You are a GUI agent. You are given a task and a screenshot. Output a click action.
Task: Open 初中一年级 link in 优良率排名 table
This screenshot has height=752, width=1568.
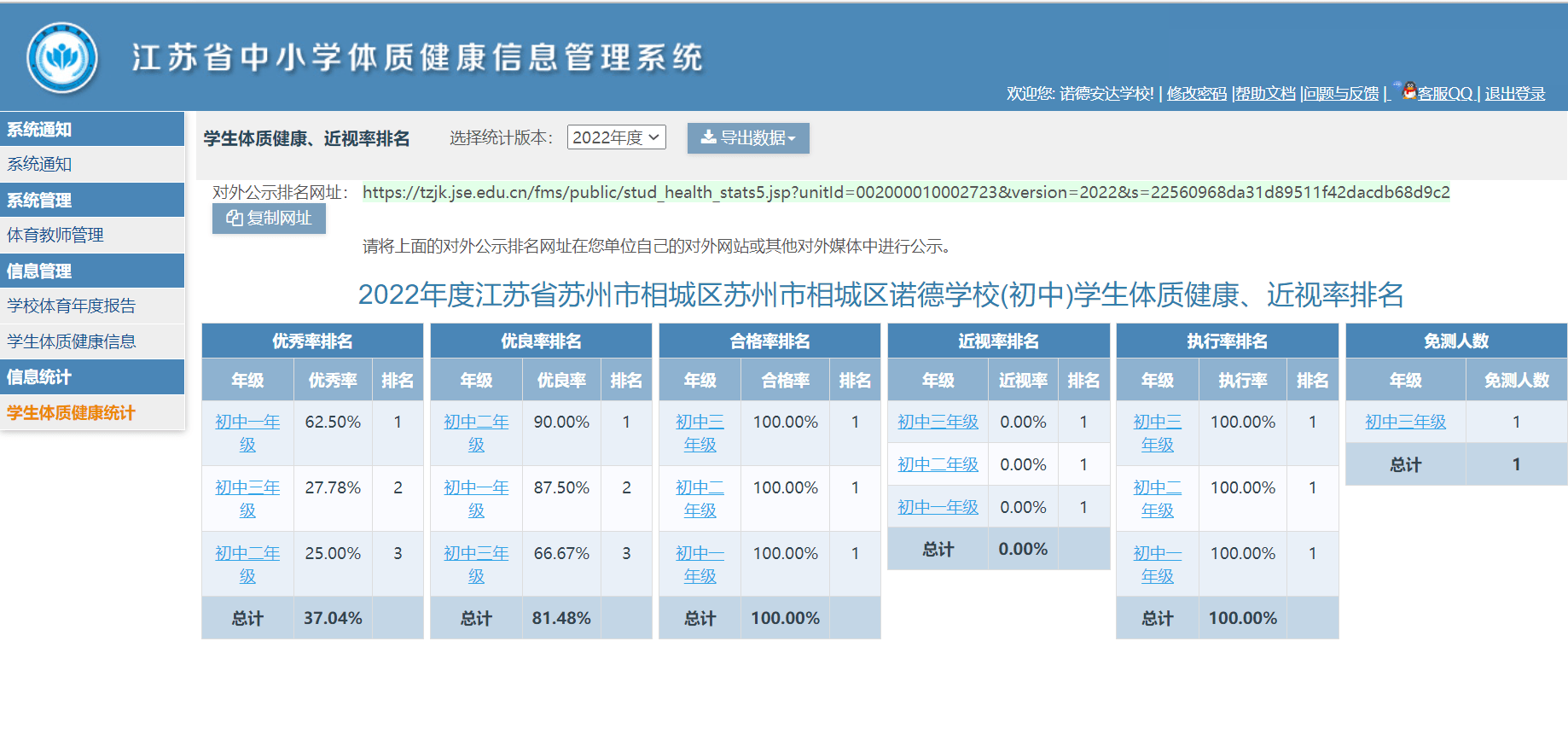point(476,498)
